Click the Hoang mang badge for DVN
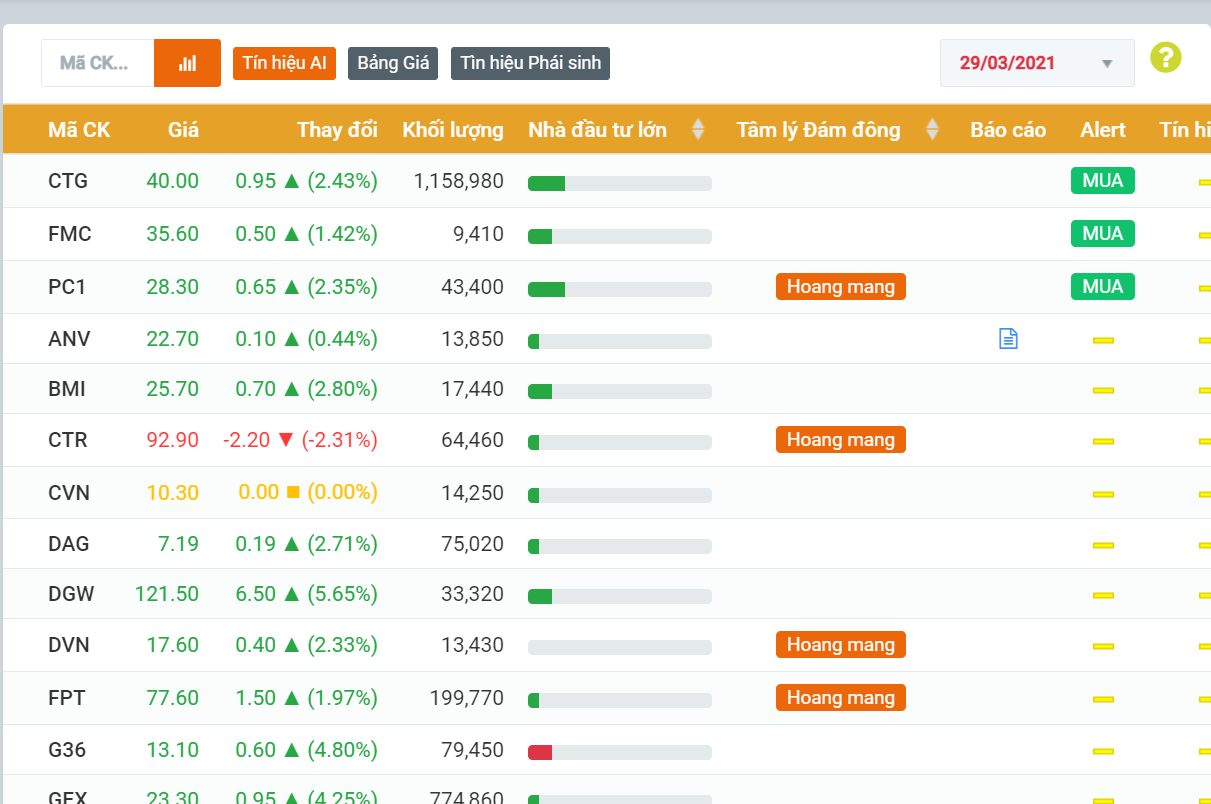 (x=840, y=645)
